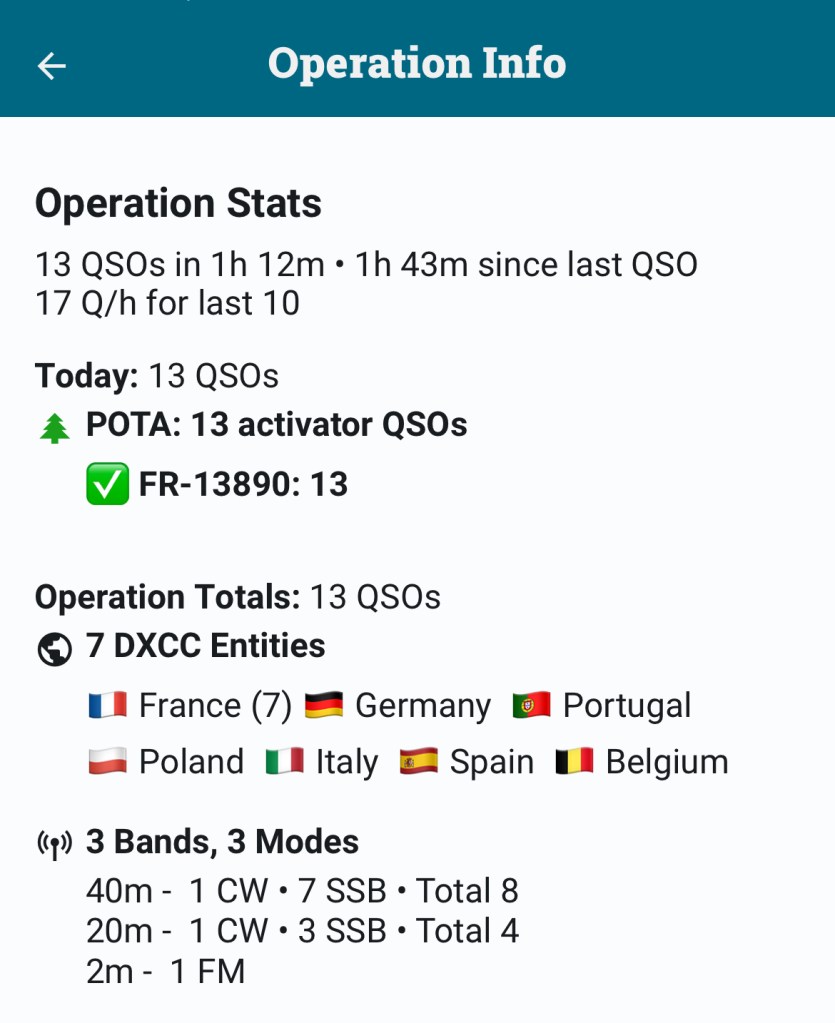Tap the Poland flag icon
835x1023 pixels.
[x=107, y=762]
